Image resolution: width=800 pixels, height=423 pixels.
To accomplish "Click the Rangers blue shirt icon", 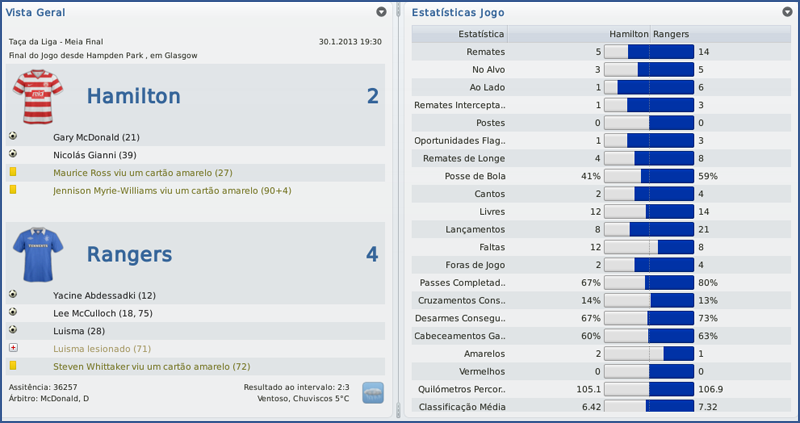I will tap(40, 254).
